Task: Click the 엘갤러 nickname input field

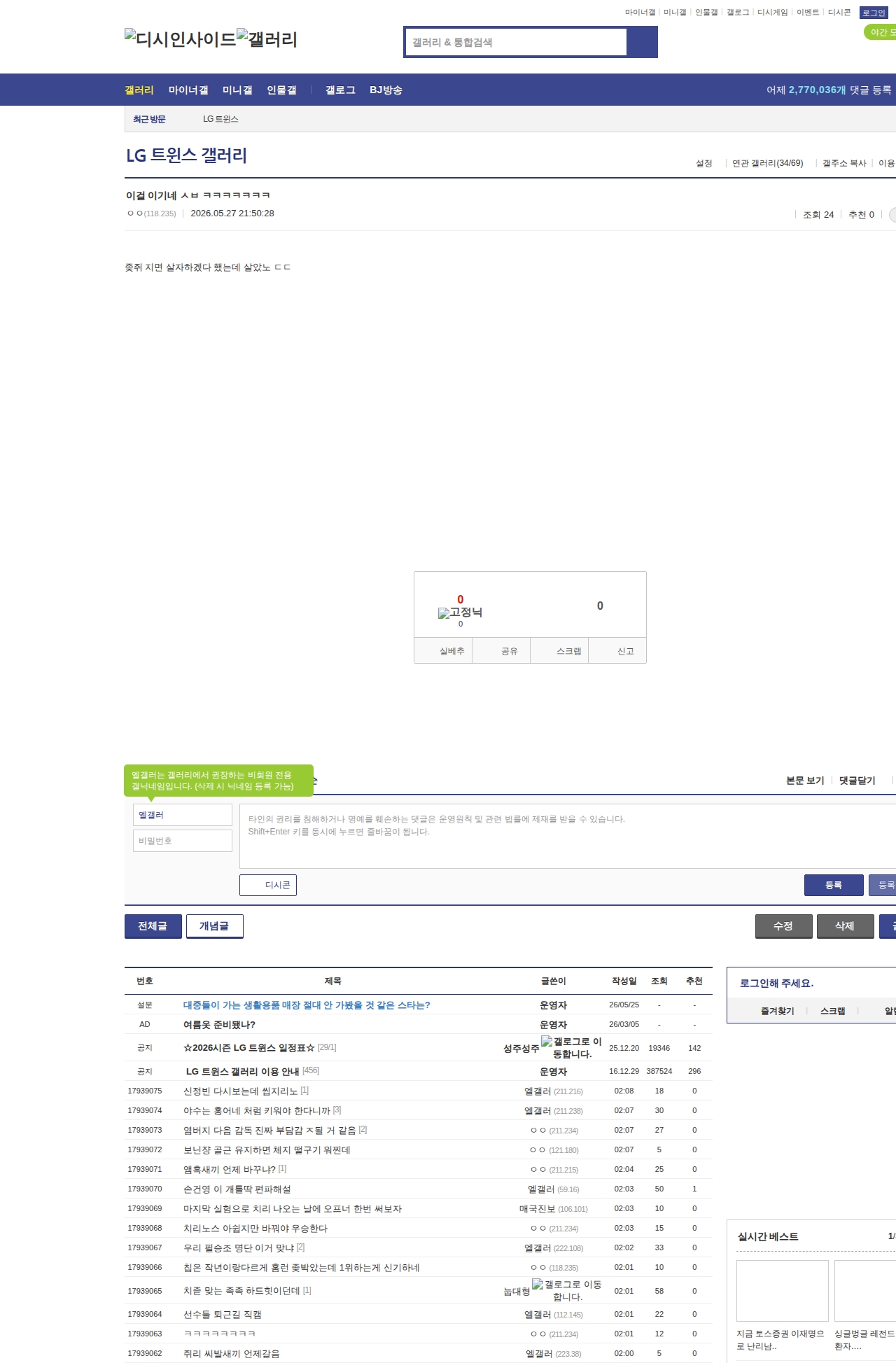Action: 182,815
